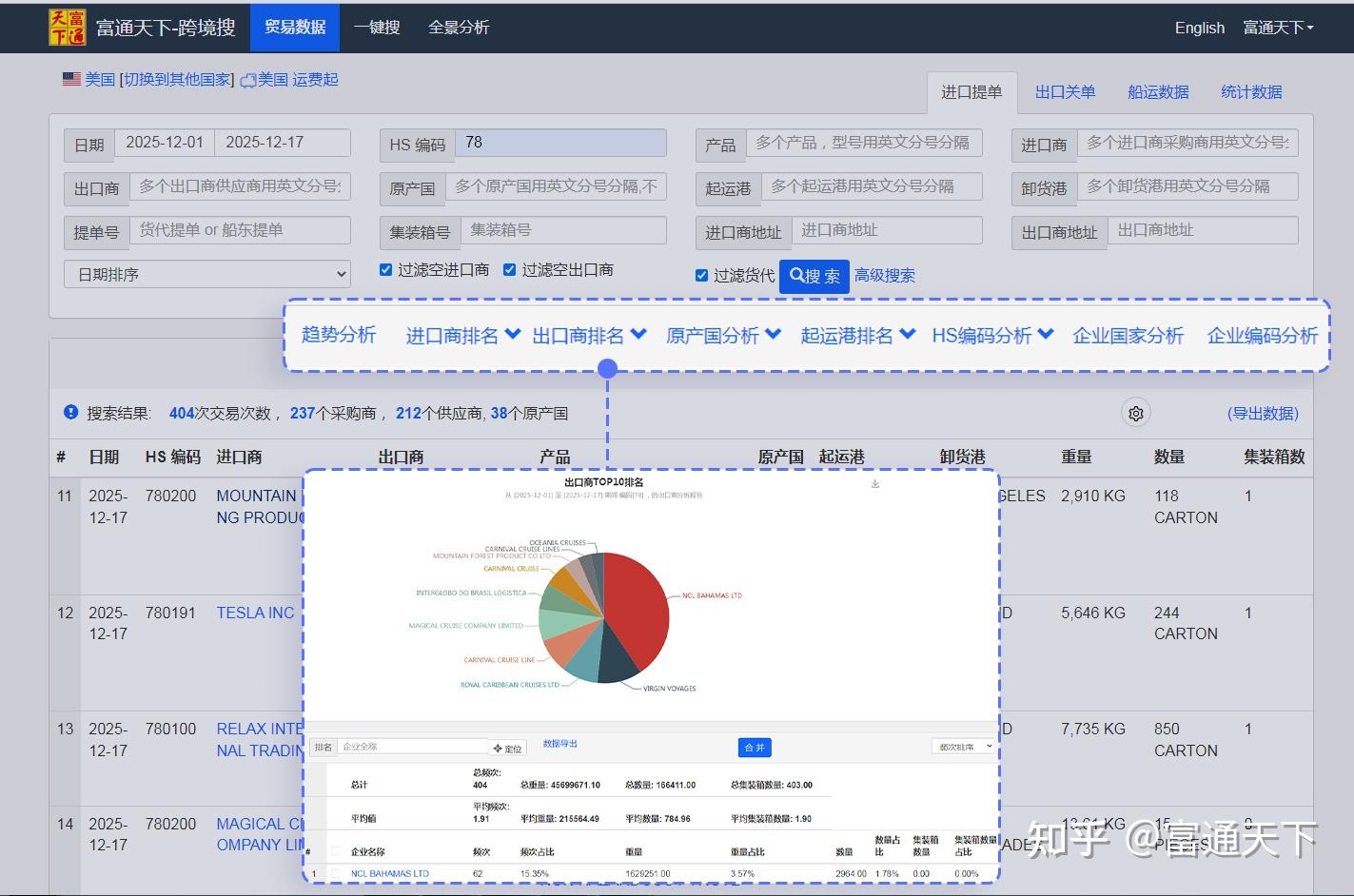This screenshot has width=1354, height=896.
Task: Click the HS 编码 field containing 78
Action: click(x=560, y=143)
